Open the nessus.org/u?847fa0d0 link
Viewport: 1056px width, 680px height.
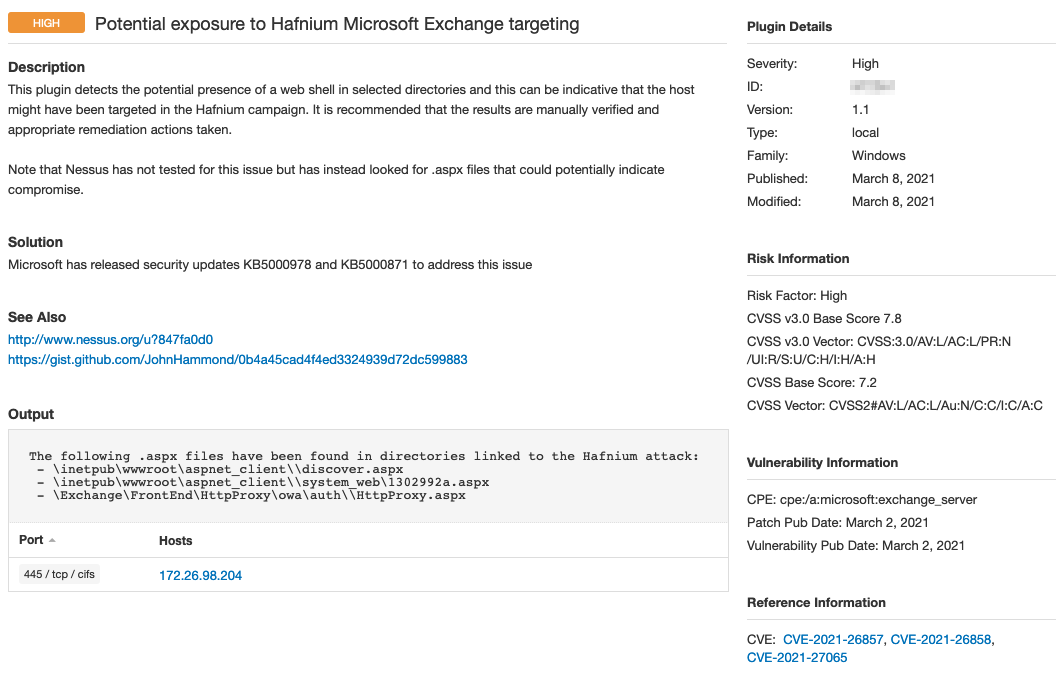coord(110,339)
